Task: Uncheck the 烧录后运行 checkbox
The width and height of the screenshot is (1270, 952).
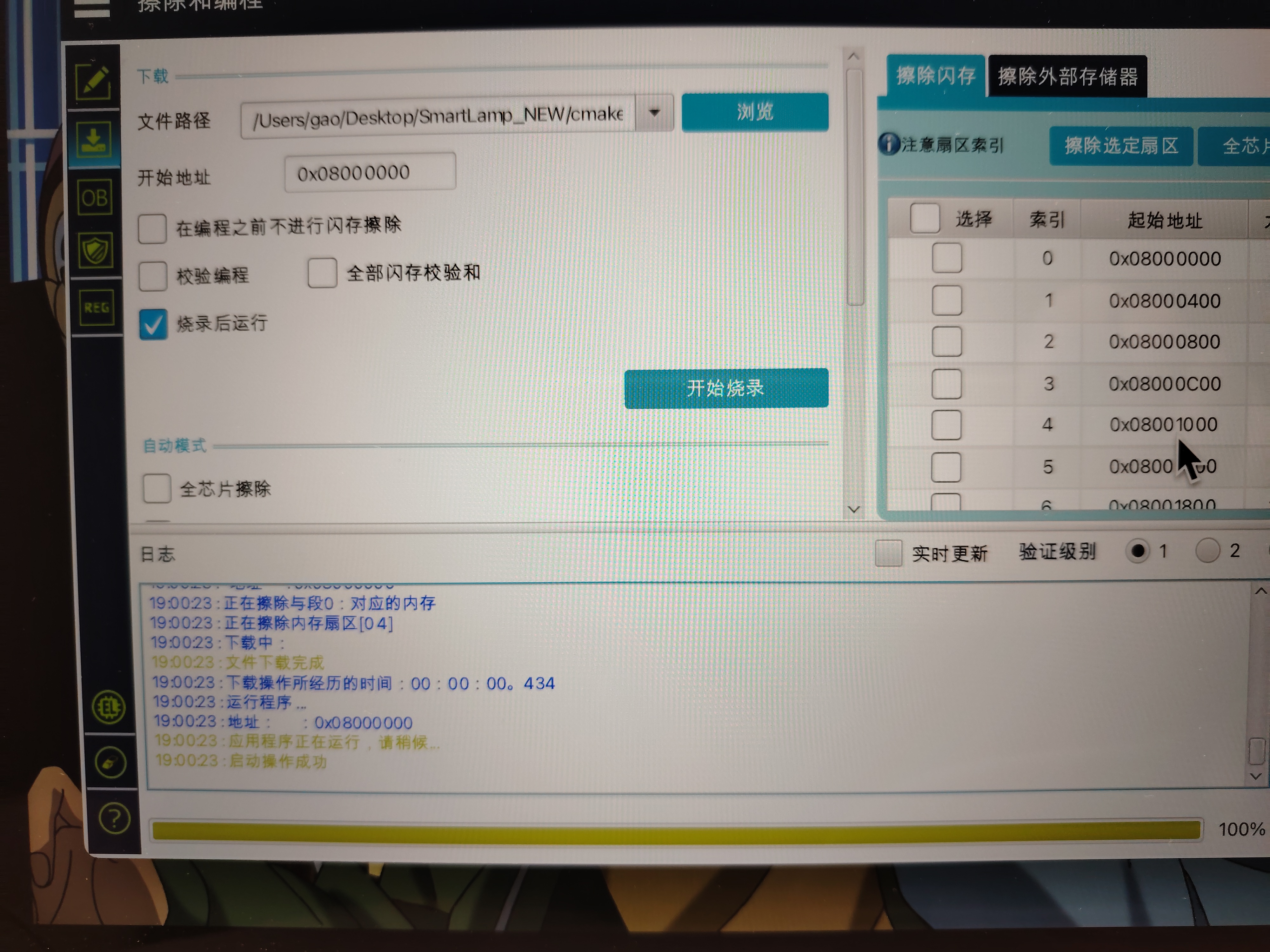Action: (x=153, y=325)
